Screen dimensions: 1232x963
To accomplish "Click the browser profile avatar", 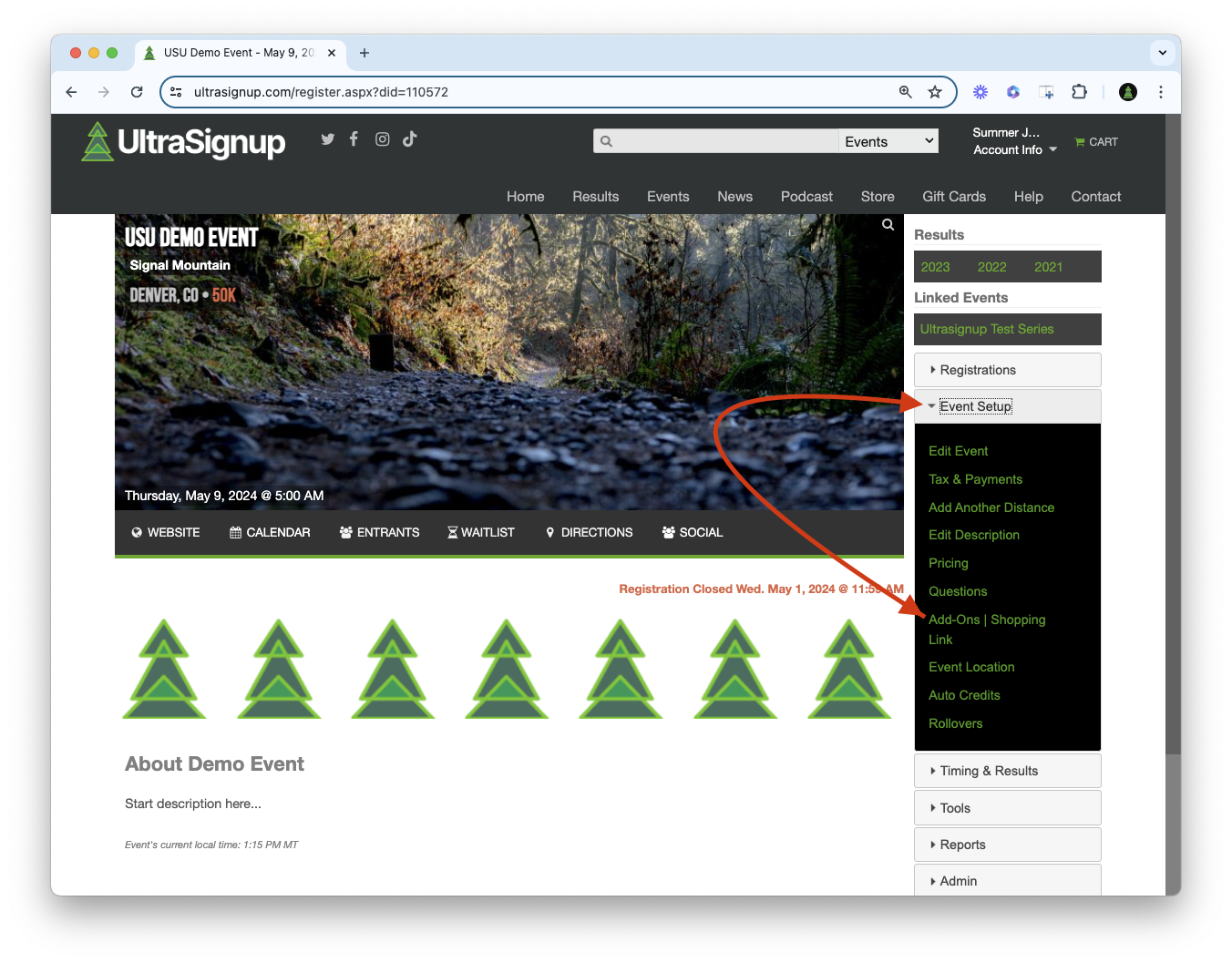I will 1128,92.
